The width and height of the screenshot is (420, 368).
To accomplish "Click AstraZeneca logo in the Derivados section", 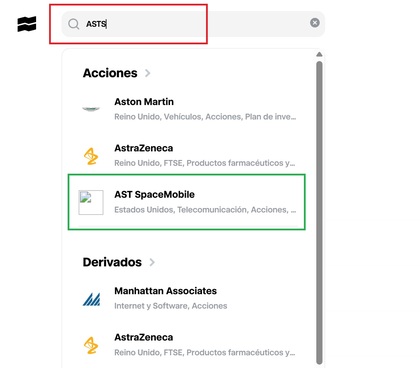I will pyautogui.click(x=91, y=345).
